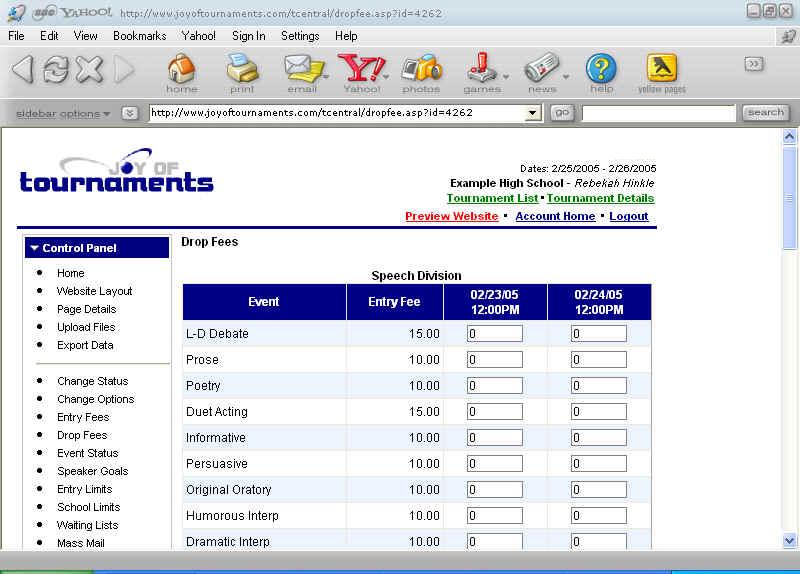Click the Poetry 02/24/05 drop fee field
The image size is (800, 574).
[598, 386]
